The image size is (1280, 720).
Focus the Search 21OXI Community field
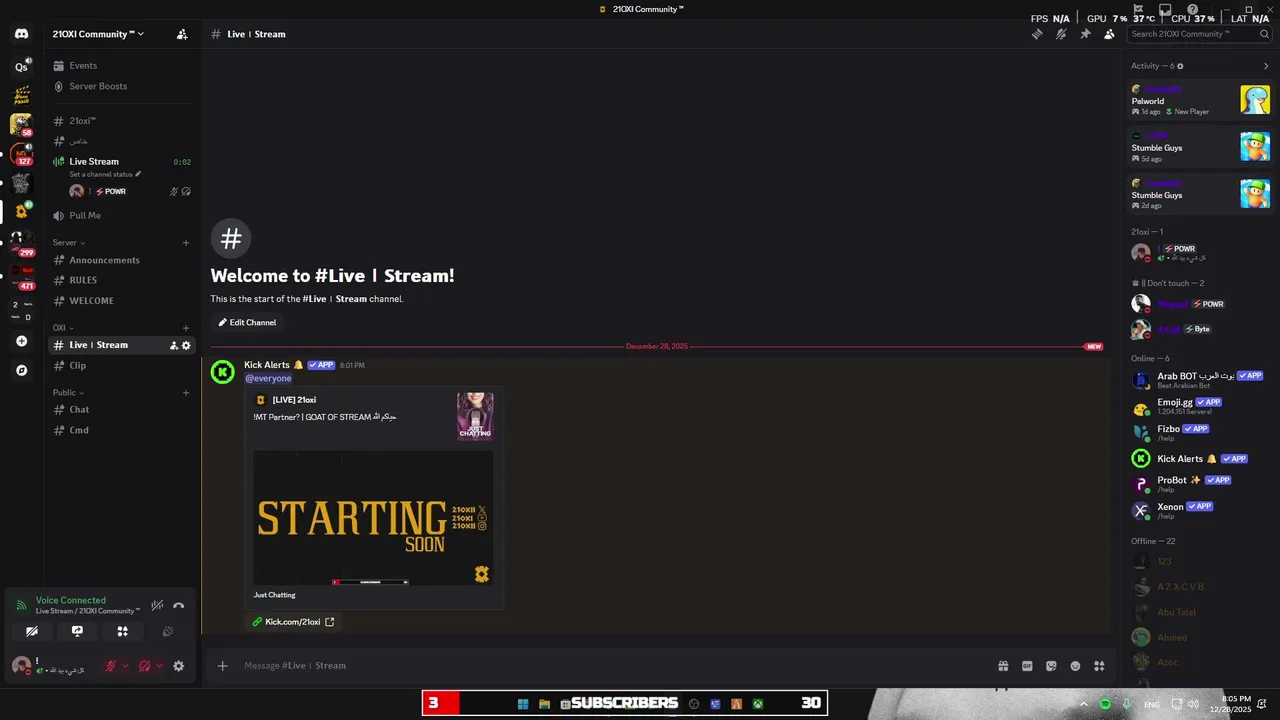pyautogui.click(x=1198, y=34)
